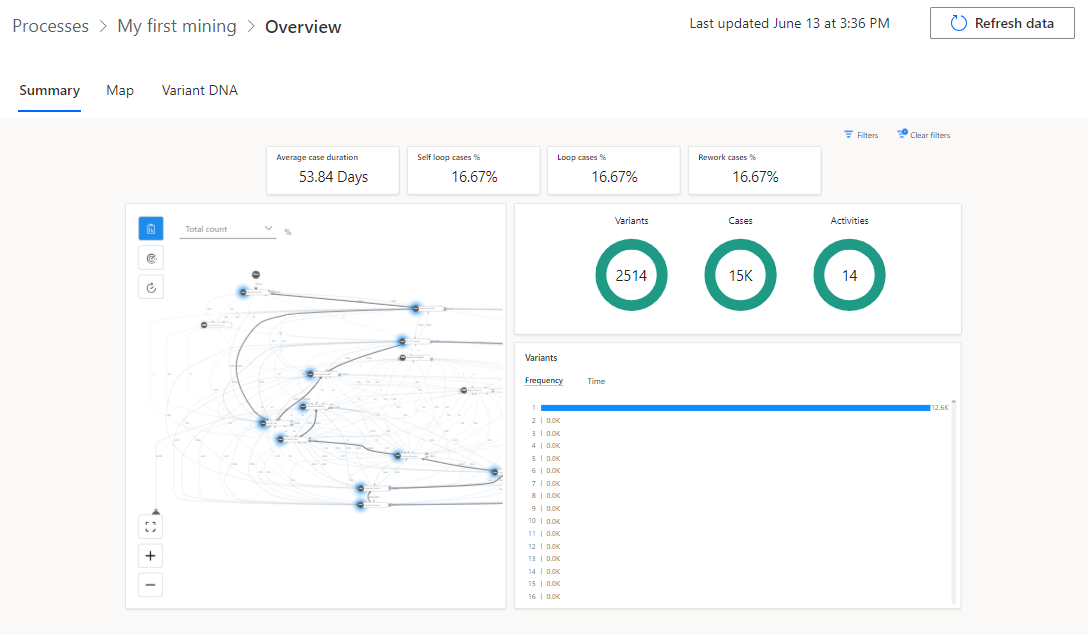Select the start node at top of process map
Image resolution: width=1088 pixels, height=635 pixels.
[x=256, y=275]
